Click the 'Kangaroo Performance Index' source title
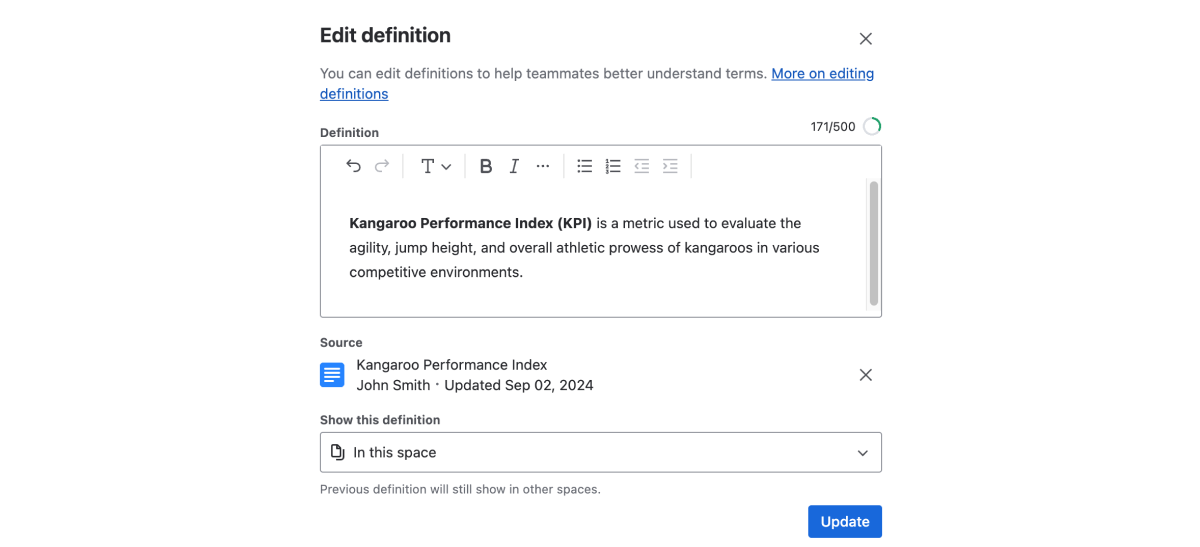Image resolution: width=1200 pixels, height=547 pixels. click(452, 365)
